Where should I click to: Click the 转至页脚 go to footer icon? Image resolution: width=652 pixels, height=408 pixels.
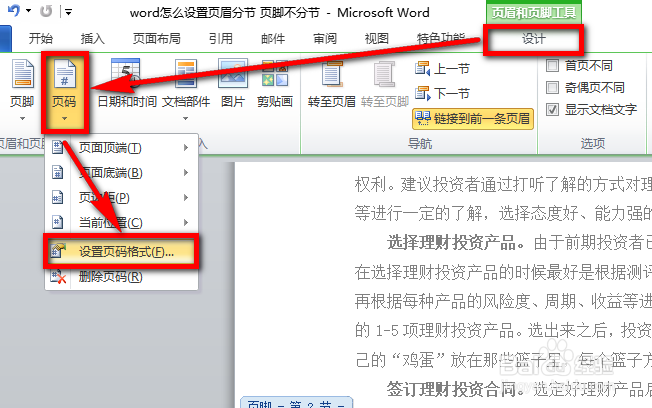pyautogui.click(x=384, y=74)
